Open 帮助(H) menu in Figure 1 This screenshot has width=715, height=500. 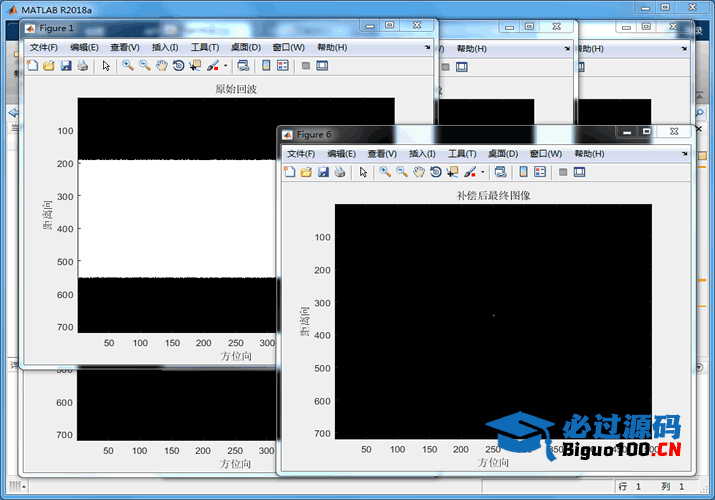tap(332, 47)
